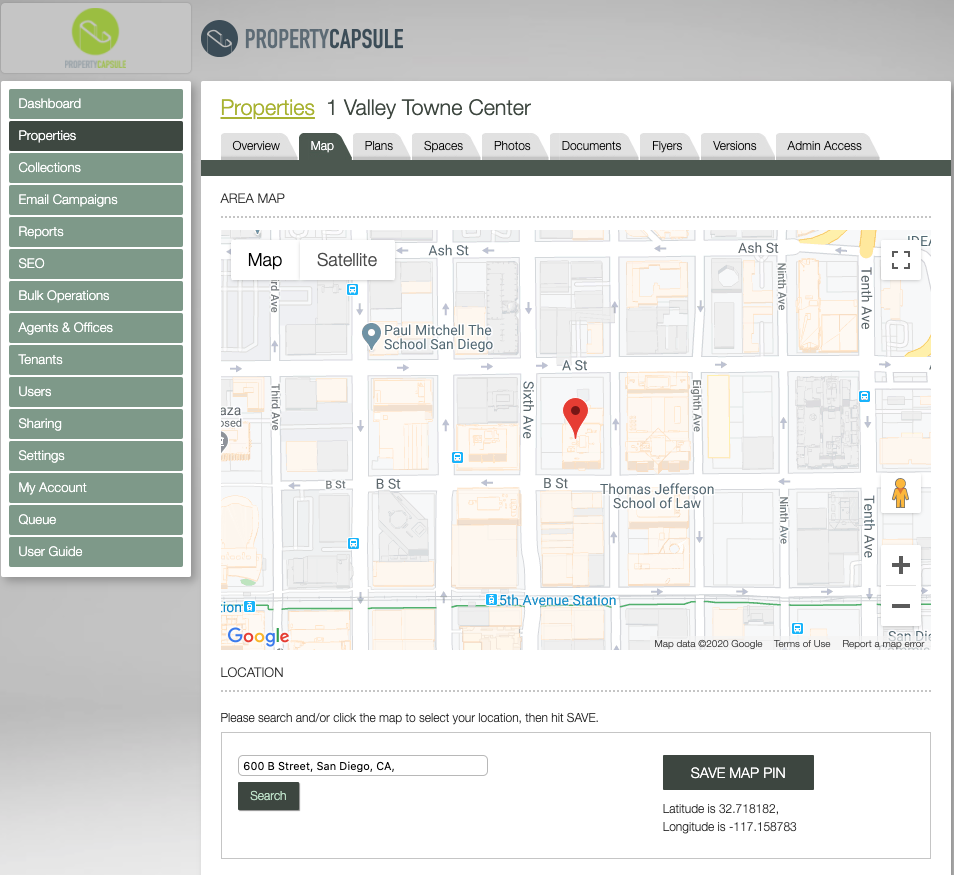Click the transit stop icon near Tenth Ave
This screenshot has height=875, width=954.
864,397
